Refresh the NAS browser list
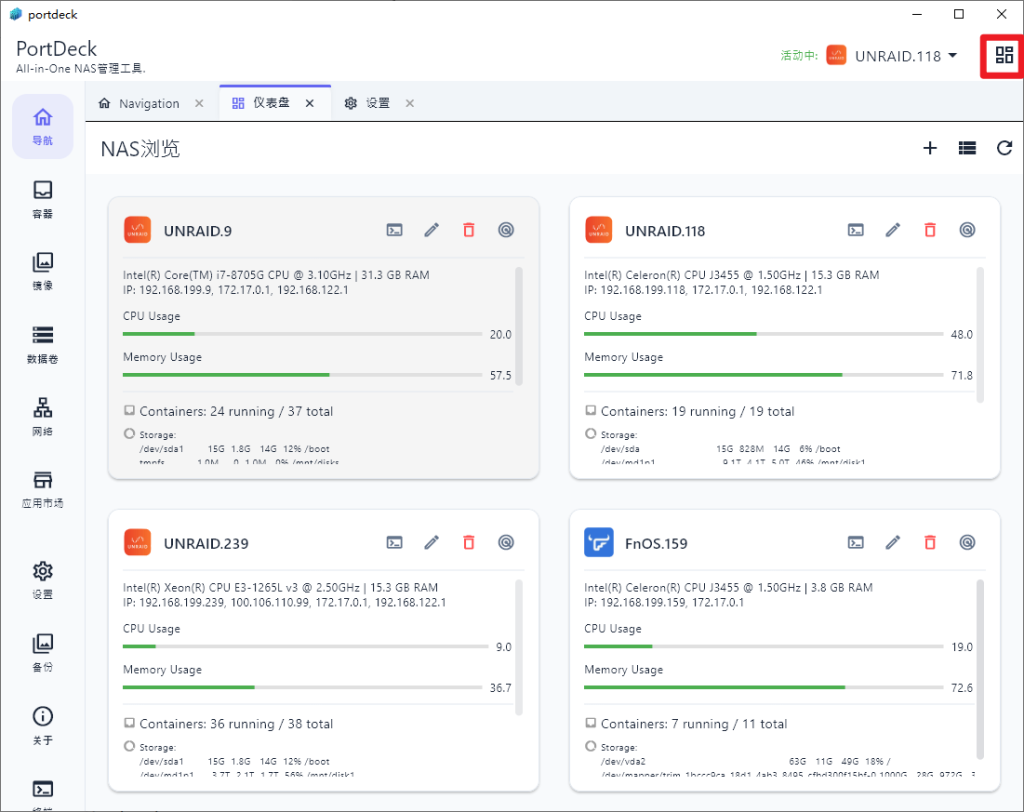This screenshot has width=1024, height=812. pyautogui.click(x=1004, y=148)
